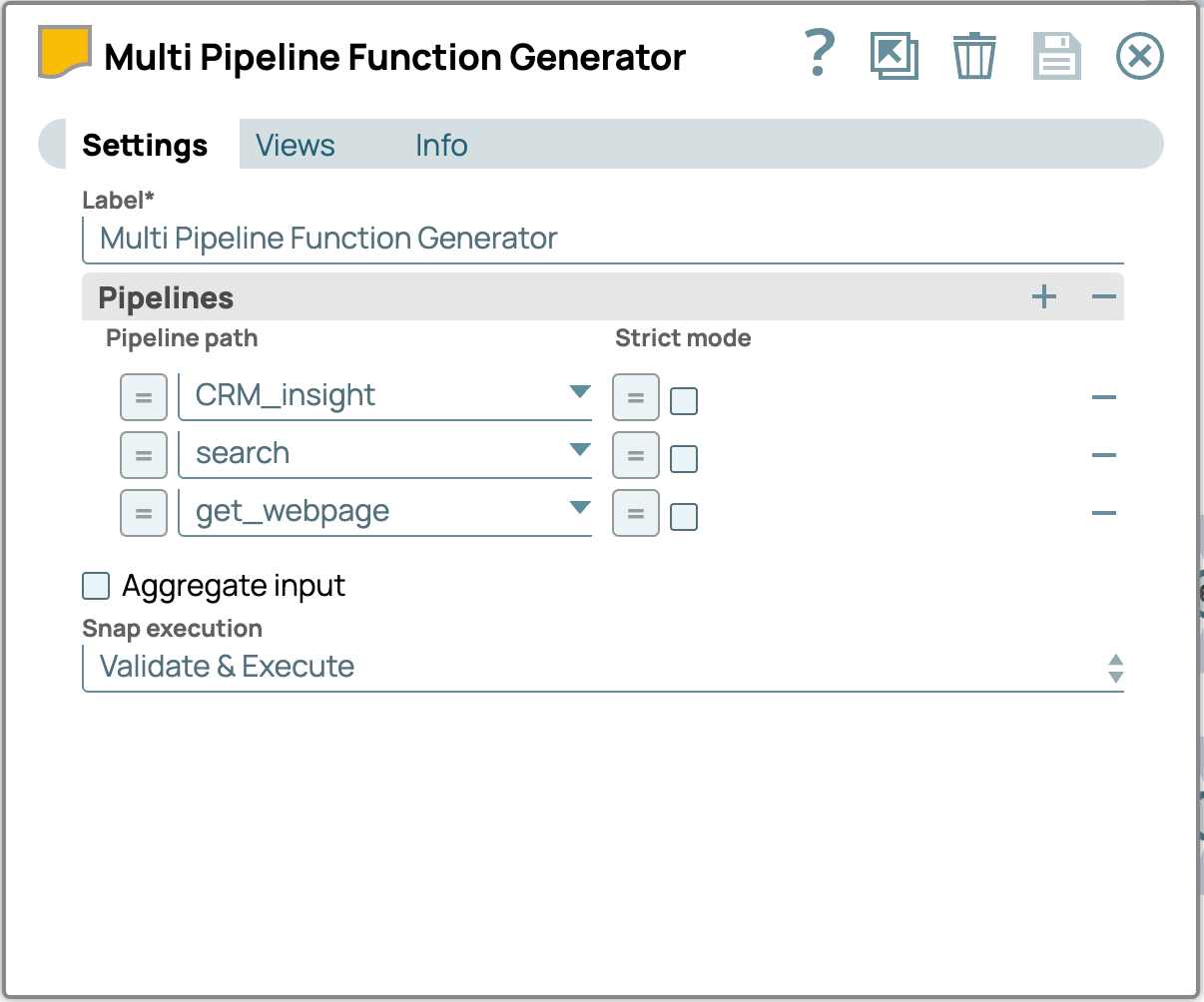Toggle expression button for search Strict mode

click(x=636, y=456)
